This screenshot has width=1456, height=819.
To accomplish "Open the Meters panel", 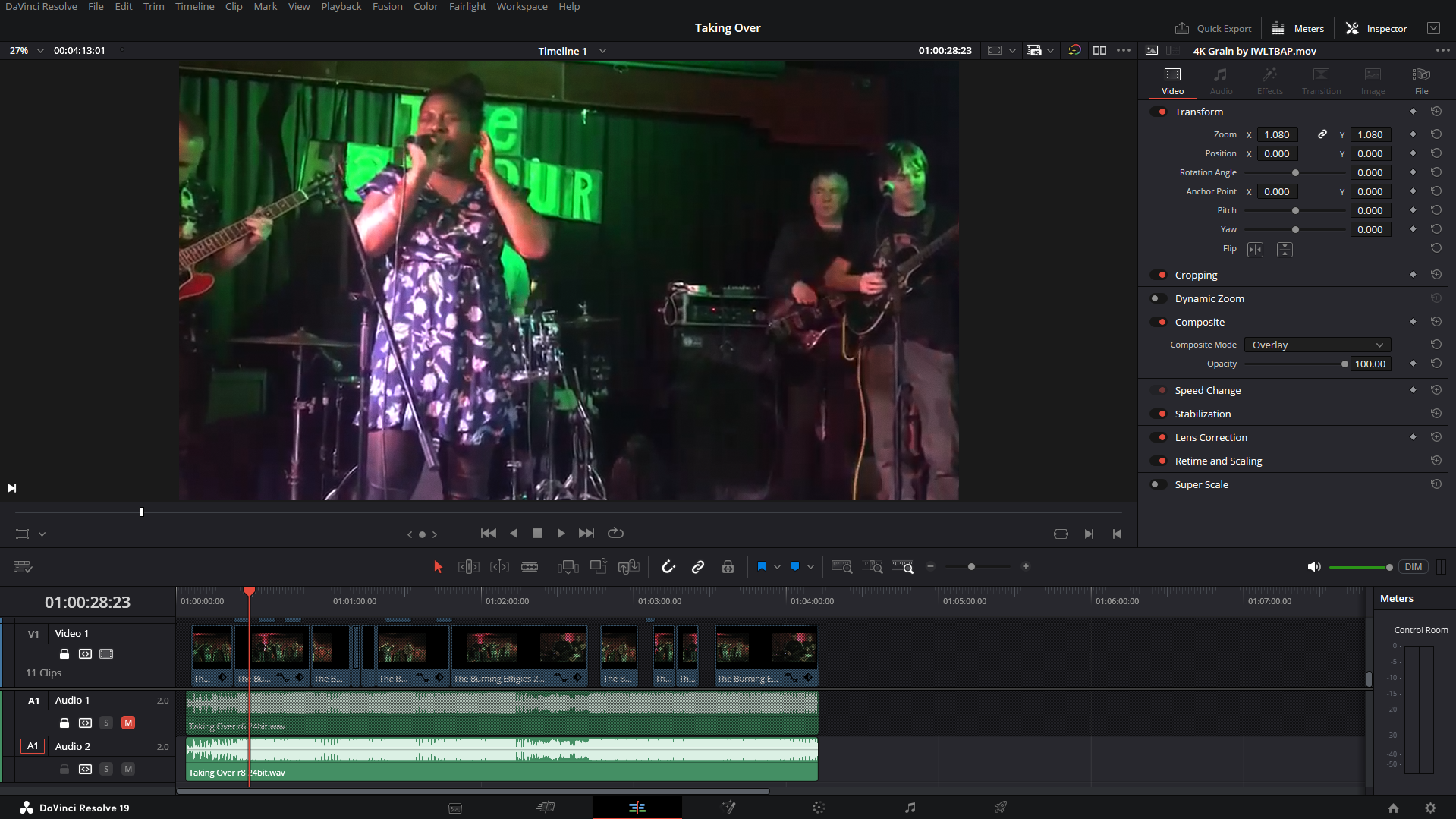I will (x=1297, y=28).
